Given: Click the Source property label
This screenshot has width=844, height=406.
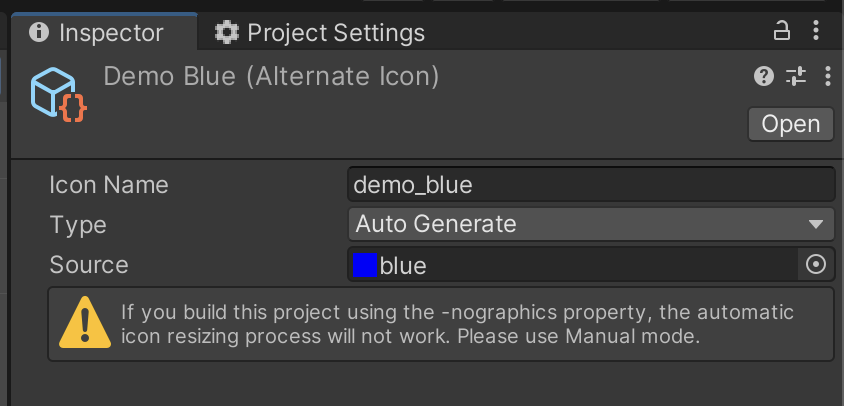Looking at the screenshot, I should tap(89, 265).
